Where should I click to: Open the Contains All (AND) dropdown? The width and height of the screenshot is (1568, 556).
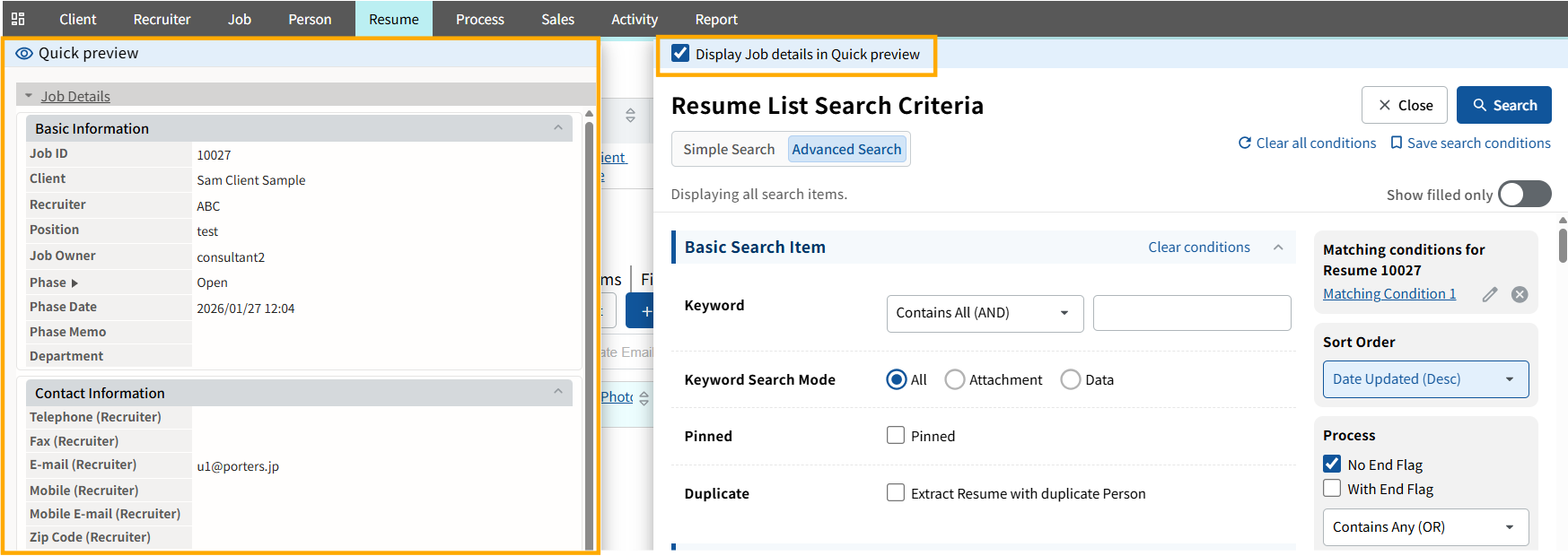985,313
